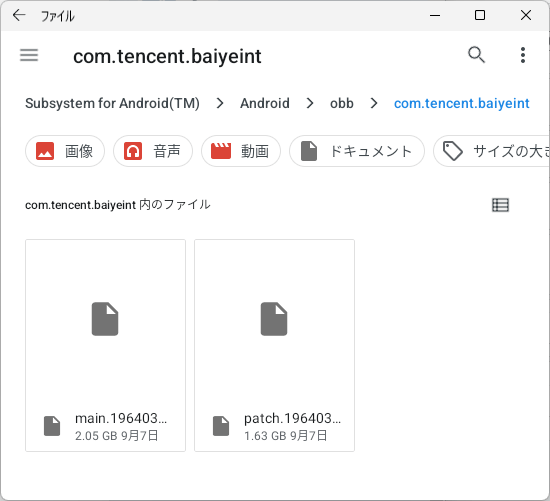Image resolution: width=550 pixels, height=501 pixels.
Task: Close the ファイル window
Action: [x=526, y=15]
